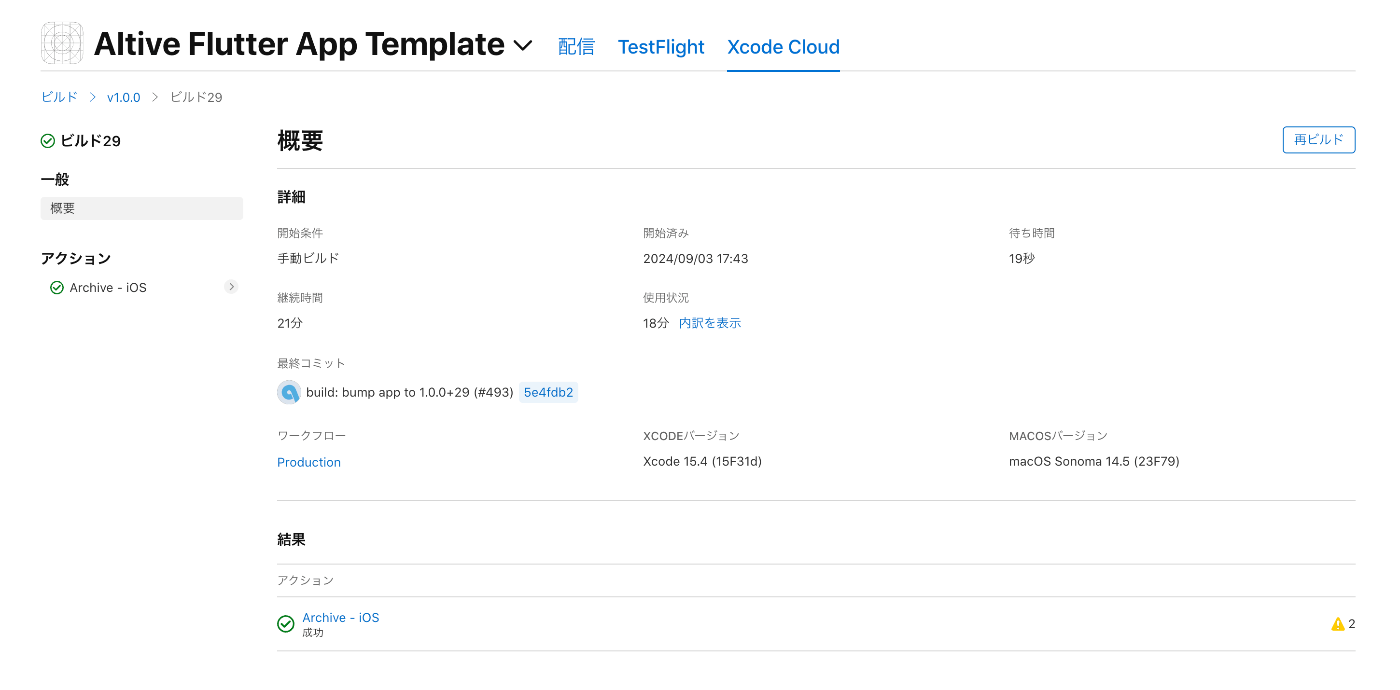Click the Xcode 15.4 (15F31d) value
The height and width of the screenshot is (690, 1400).
[703, 462]
